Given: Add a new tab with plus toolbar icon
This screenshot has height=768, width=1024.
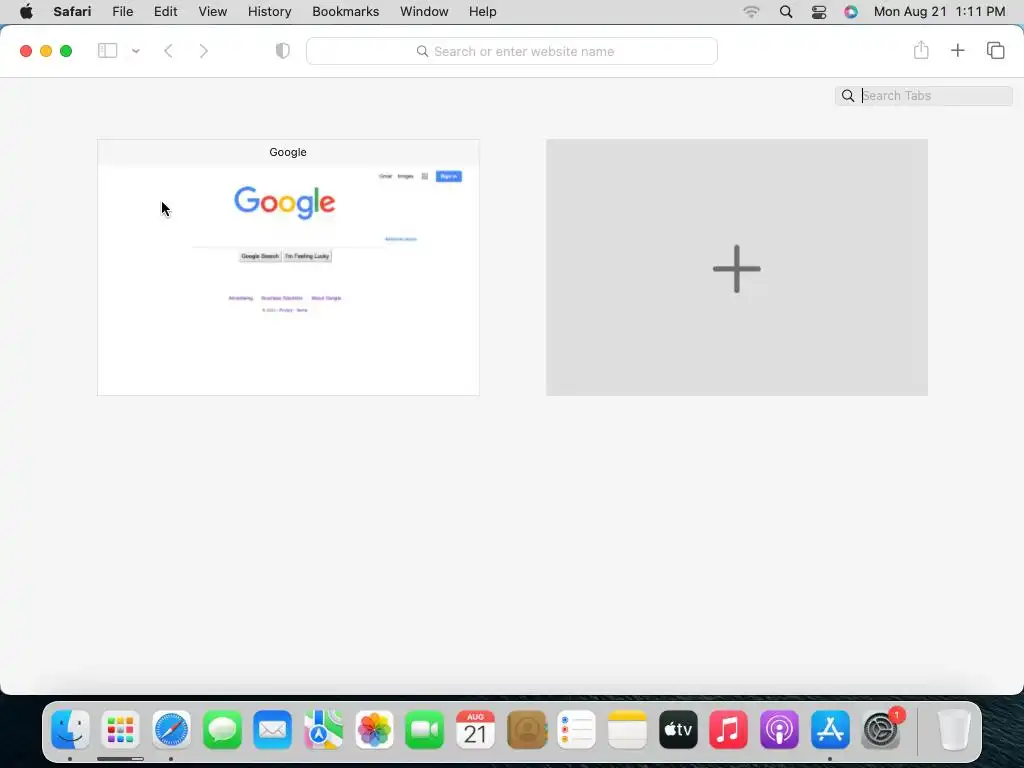Looking at the screenshot, I should tap(957, 50).
